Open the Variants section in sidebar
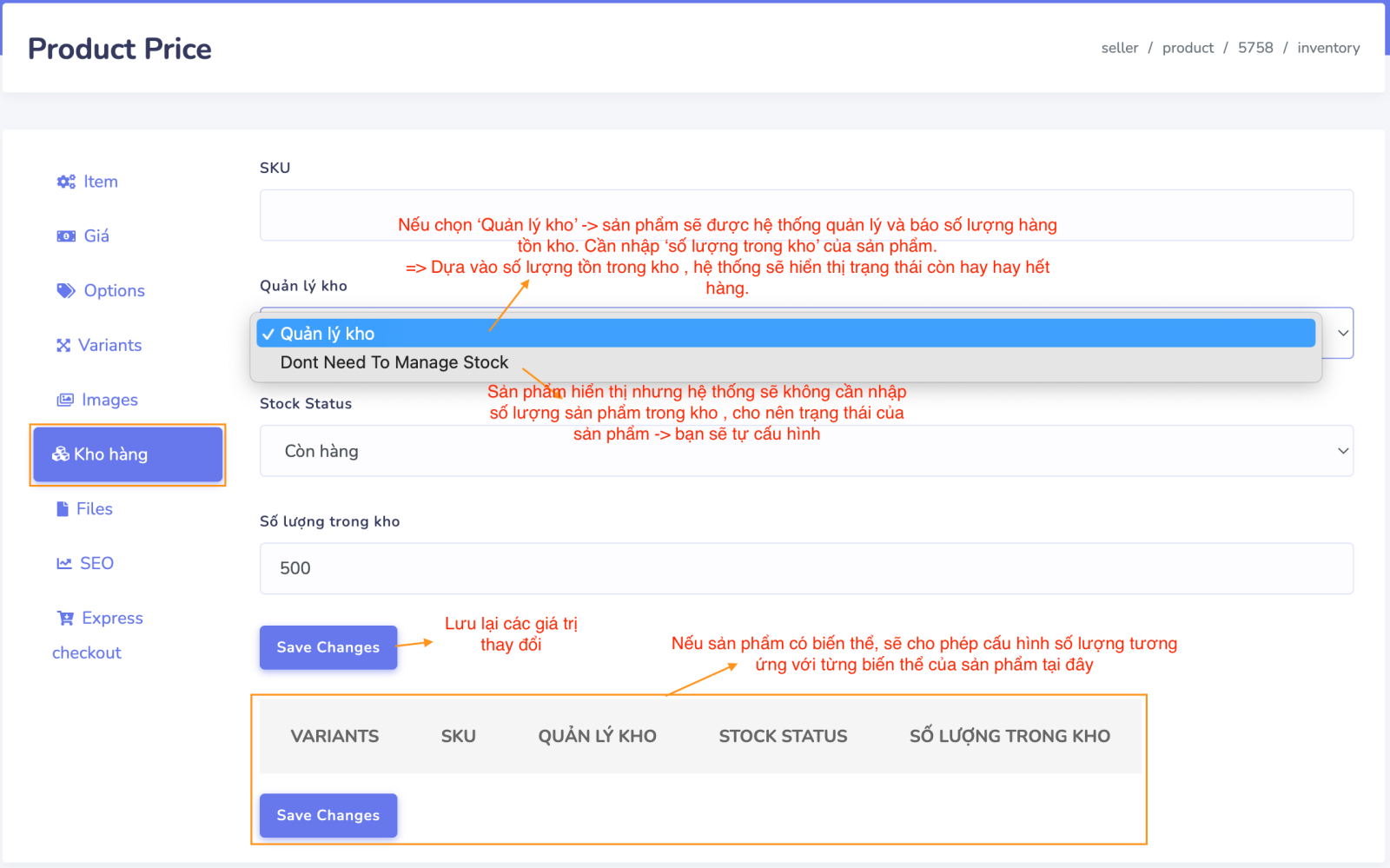Image resolution: width=1390 pixels, height=868 pixels. pyautogui.click(x=109, y=346)
